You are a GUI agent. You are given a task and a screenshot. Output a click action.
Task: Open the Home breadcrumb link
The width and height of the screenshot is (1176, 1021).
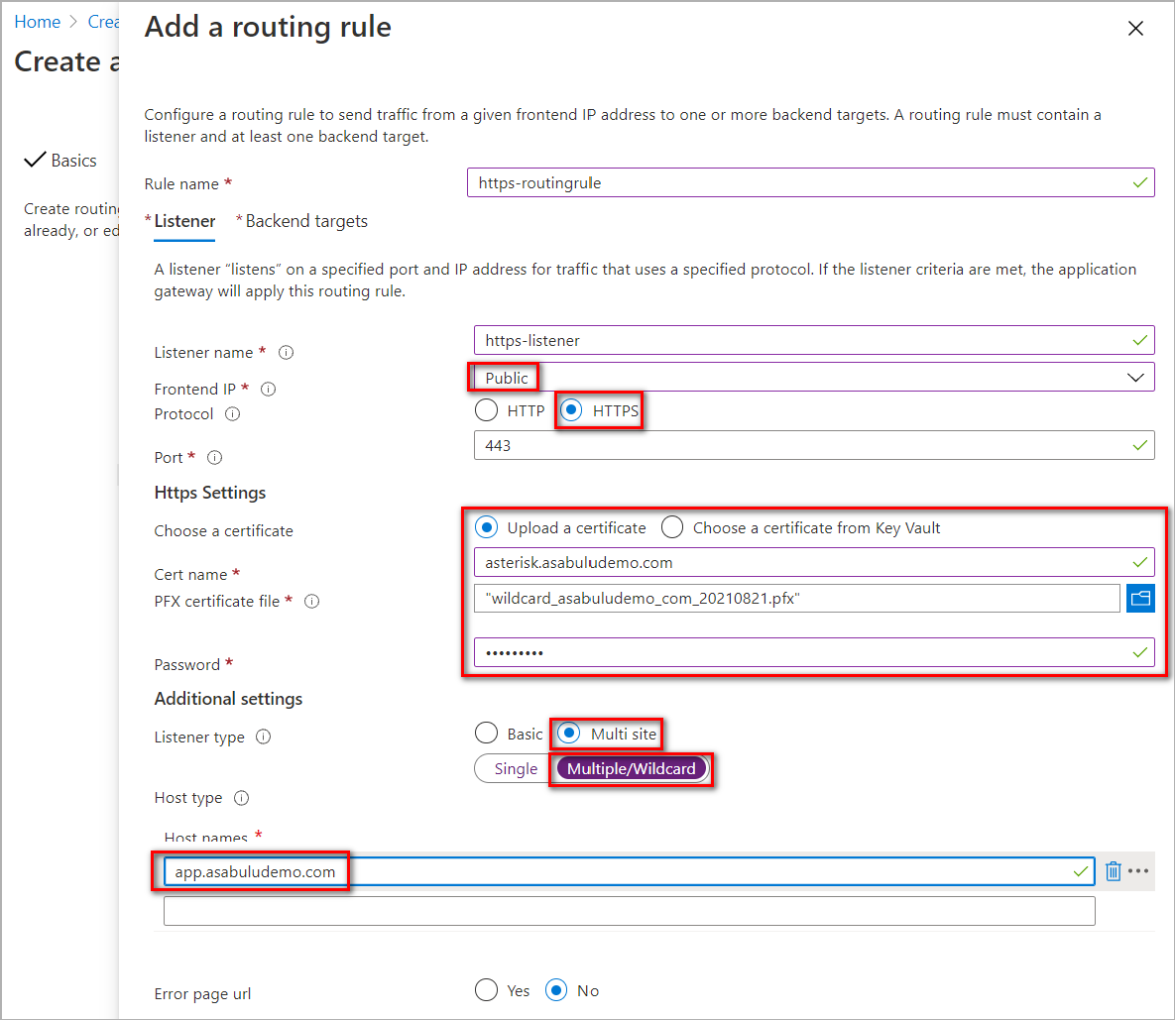tap(37, 21)
